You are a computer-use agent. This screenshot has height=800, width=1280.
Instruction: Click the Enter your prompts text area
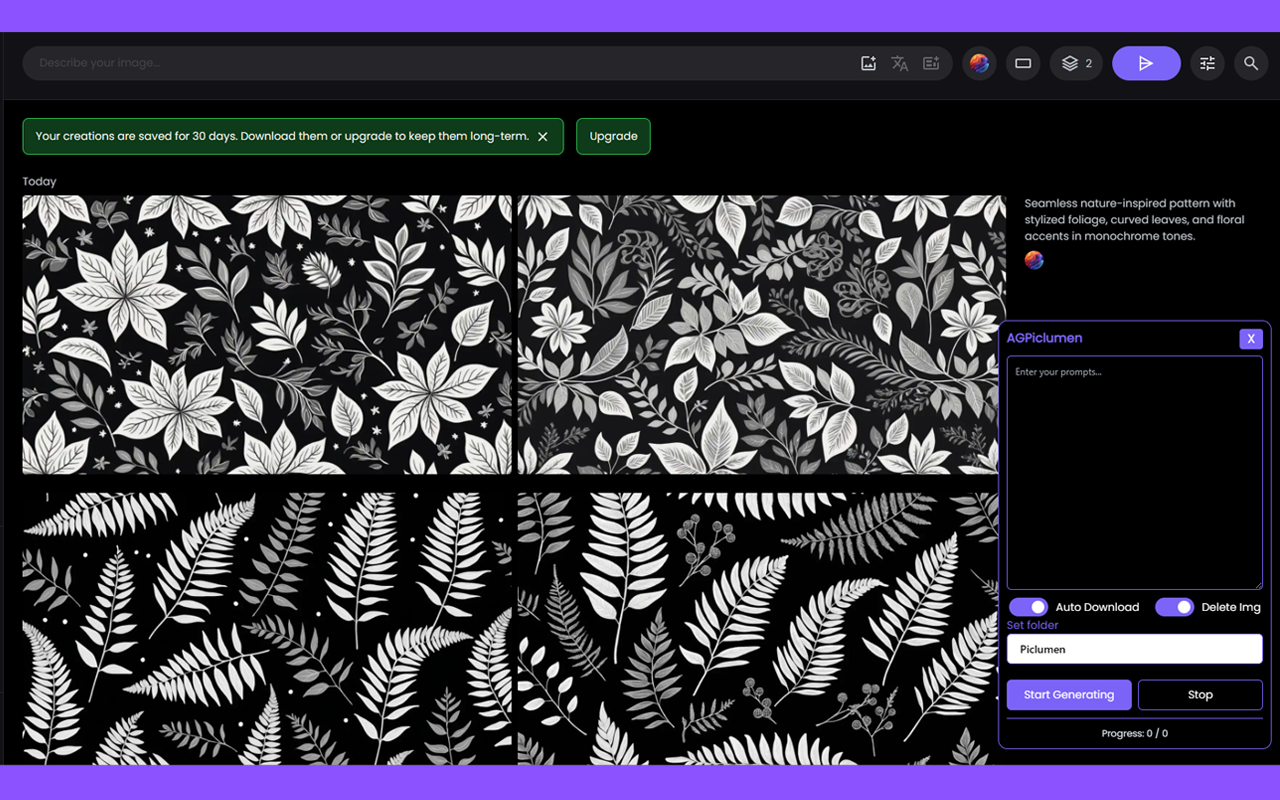pos(1134,473)
